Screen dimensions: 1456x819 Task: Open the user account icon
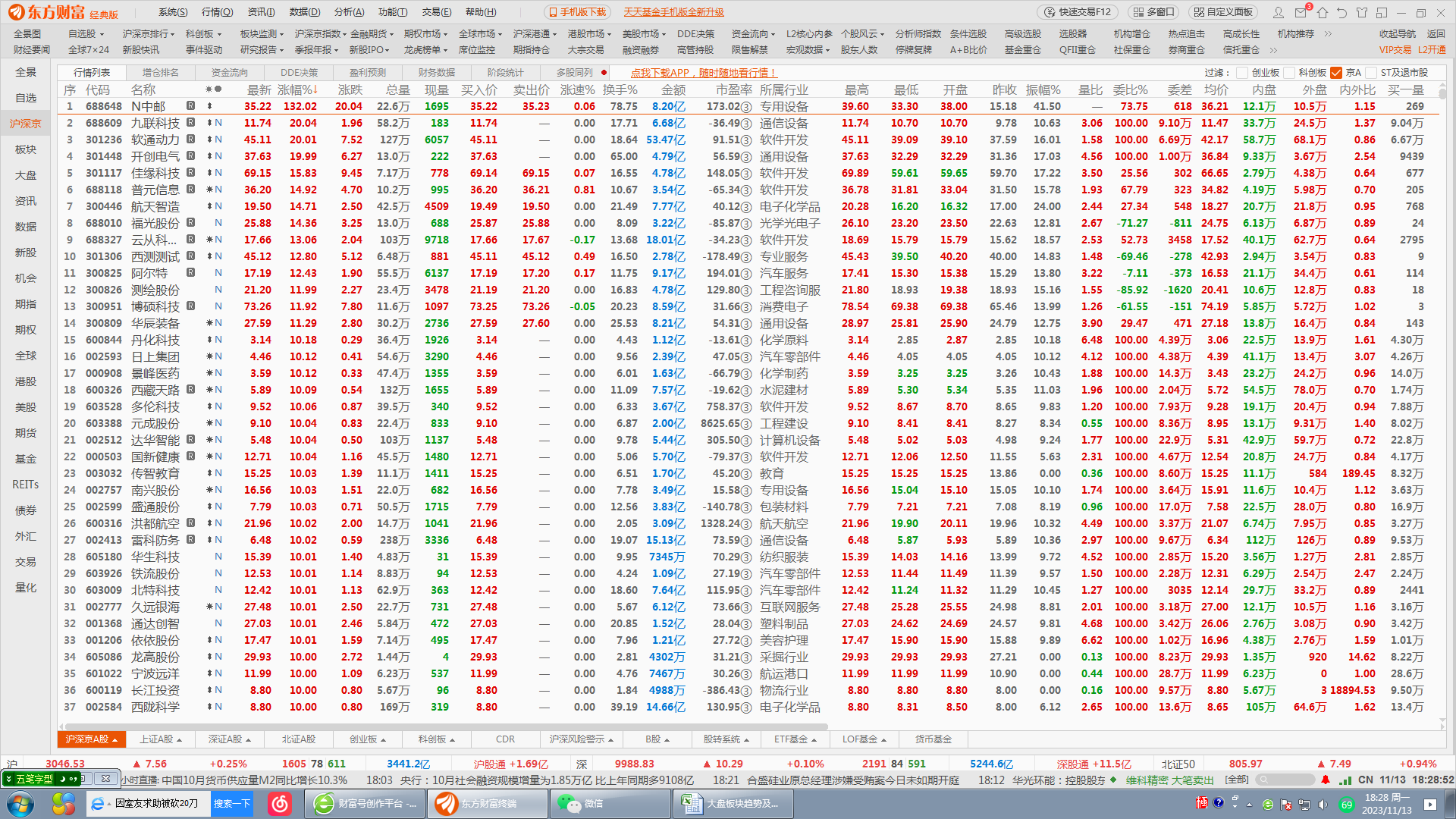(1279, 12)
